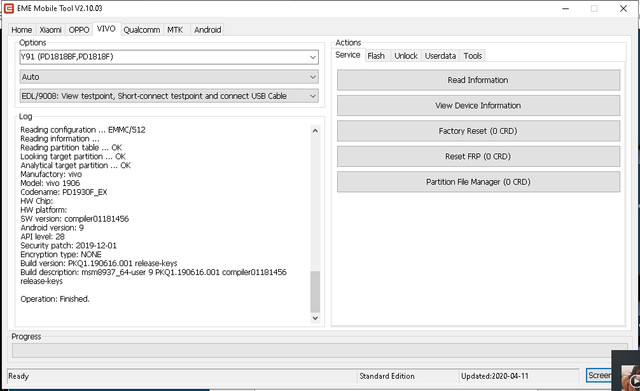Click 'Security patch: 2019-12-01' log line
This screenshot has height=391, width=640.
69,246
